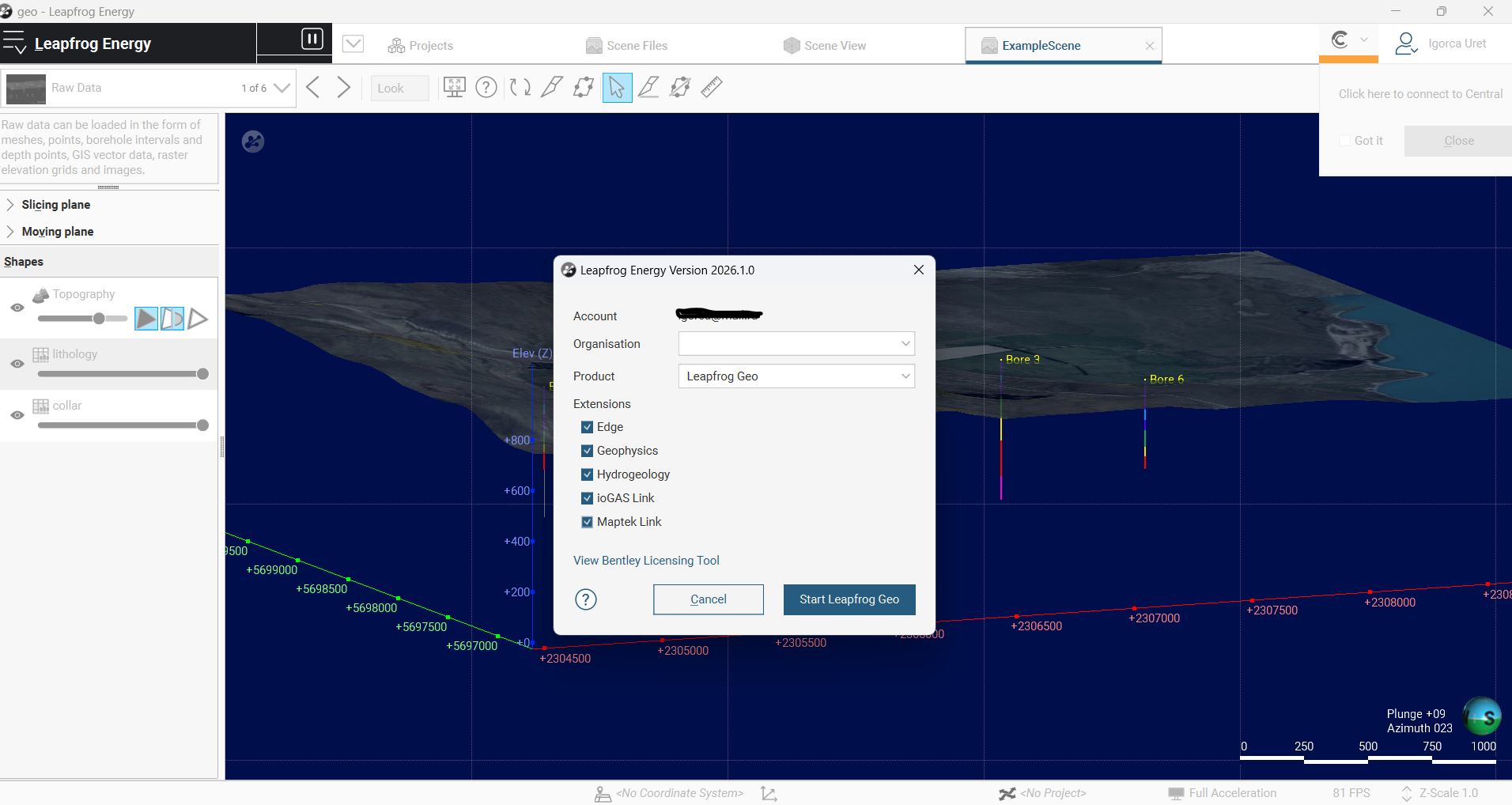Click the pause processing icon
Image resolution: width=1512 pixels, height=805 pixels.
tap(312, 39)
